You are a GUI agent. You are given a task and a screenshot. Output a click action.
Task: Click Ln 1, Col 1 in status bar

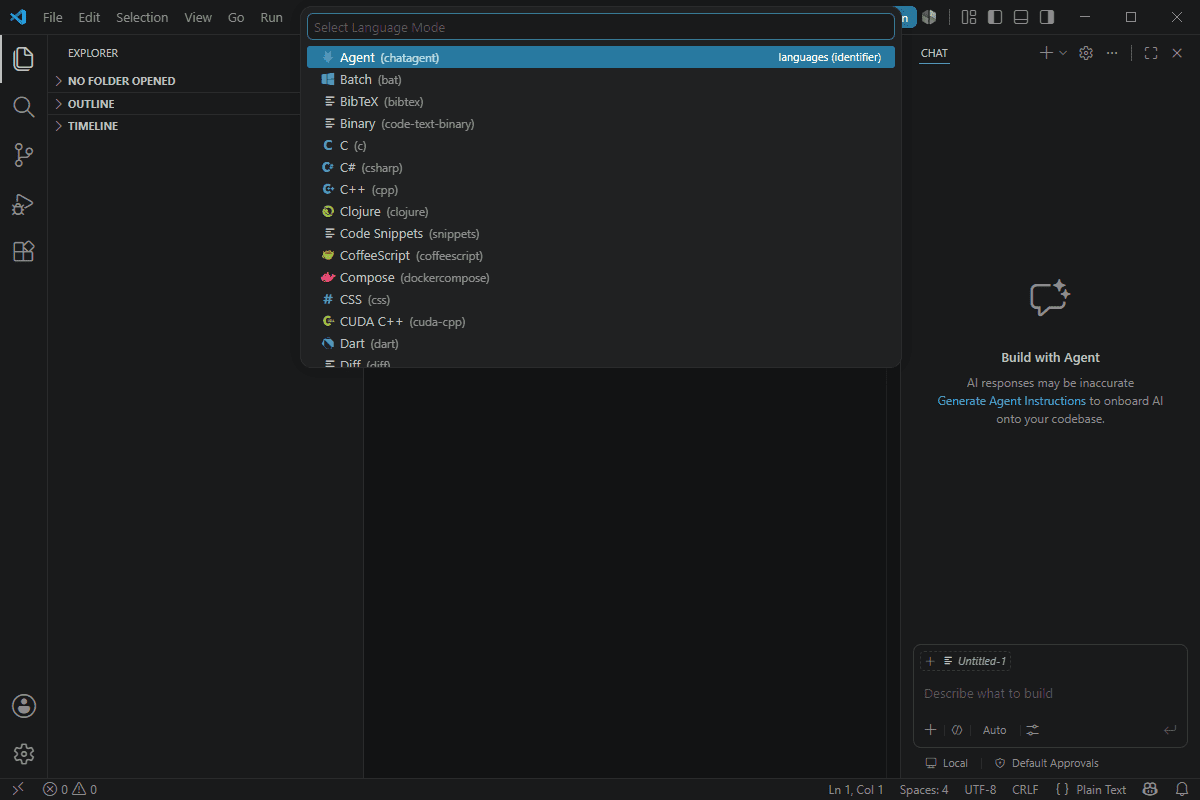(x=856, y=789)
